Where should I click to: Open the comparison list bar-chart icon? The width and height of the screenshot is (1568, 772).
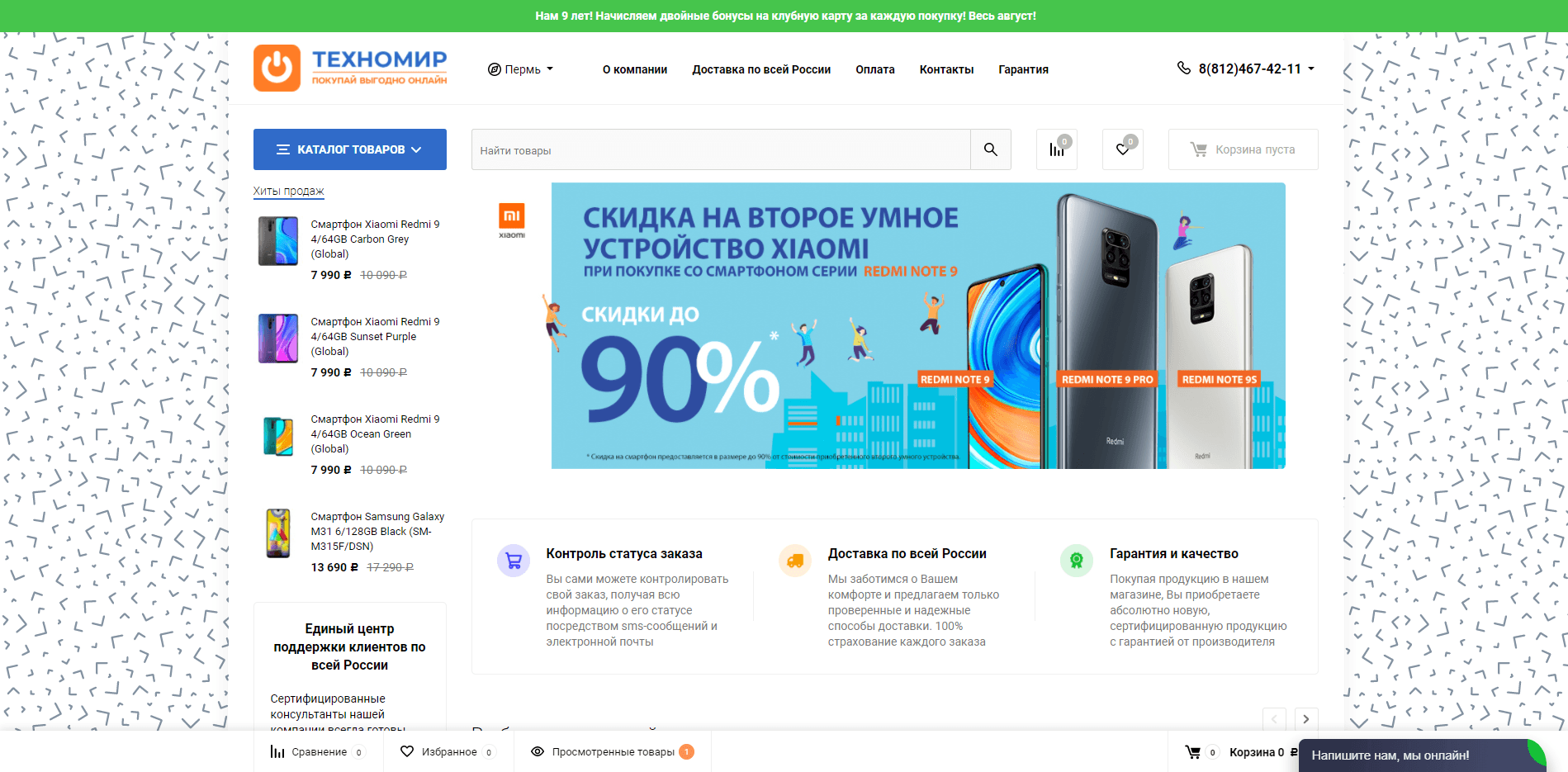pyautogui.click(x=1056, y=148)
